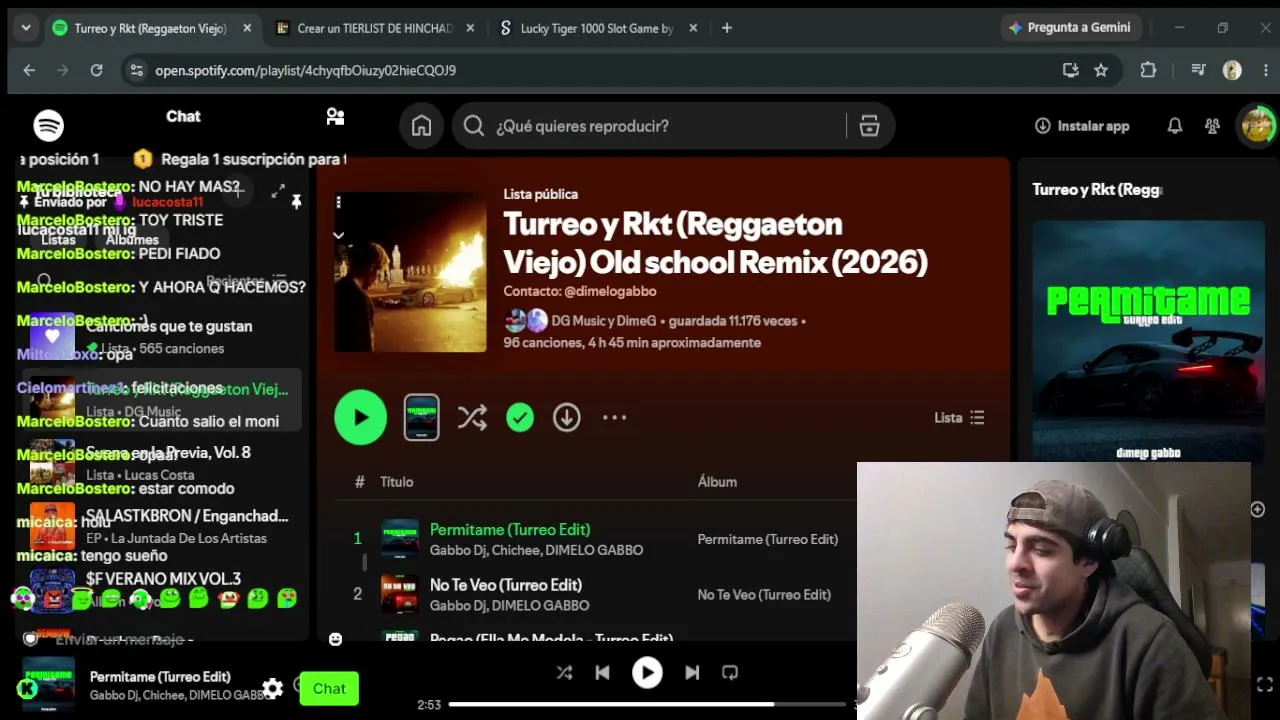This screenshot has width=1280, height=720.
Task: Bookmark this page with the star
Action: (1101, 70)
